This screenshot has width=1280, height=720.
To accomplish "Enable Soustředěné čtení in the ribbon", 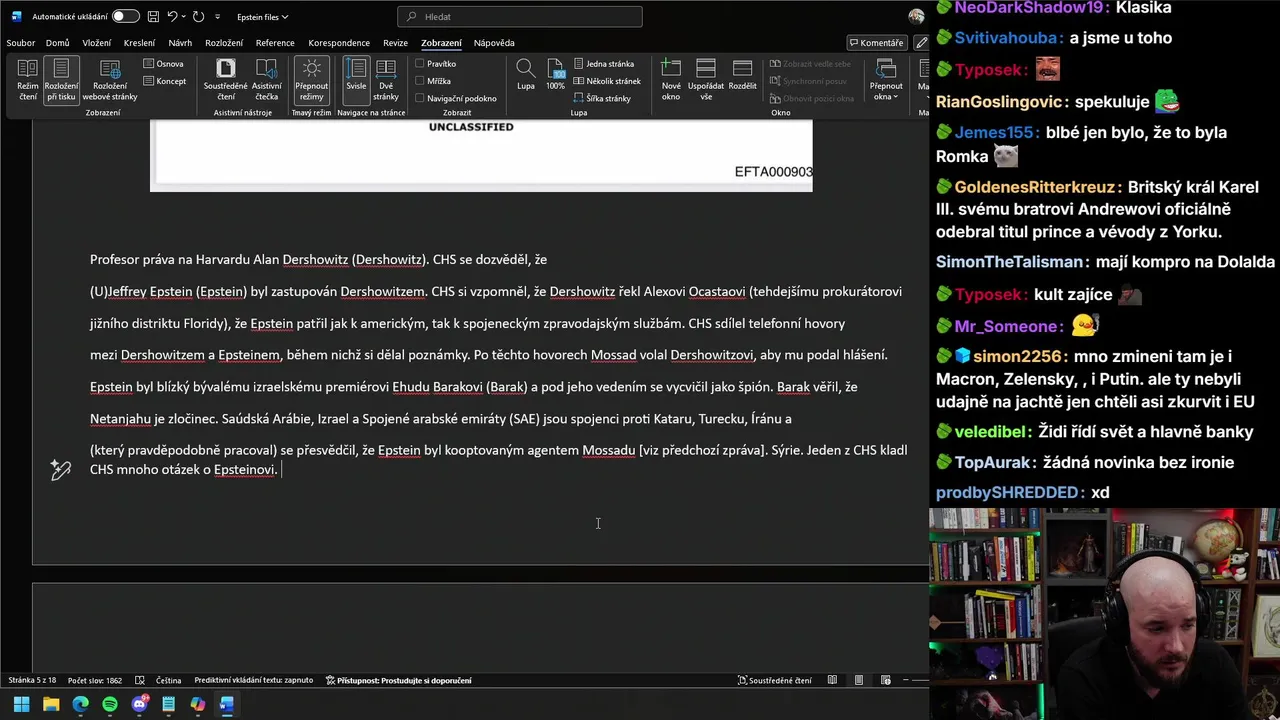I will (x=226, y=79).
